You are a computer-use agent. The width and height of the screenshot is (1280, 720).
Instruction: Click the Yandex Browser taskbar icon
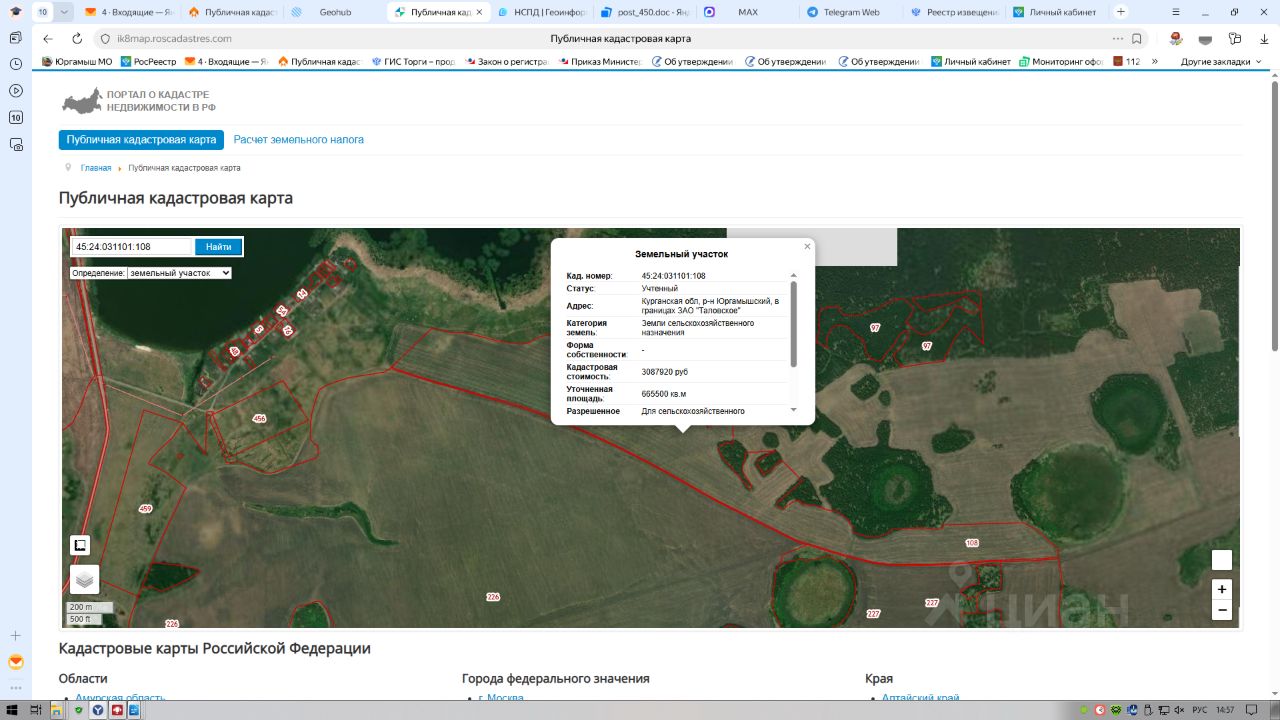pos(98,710)
